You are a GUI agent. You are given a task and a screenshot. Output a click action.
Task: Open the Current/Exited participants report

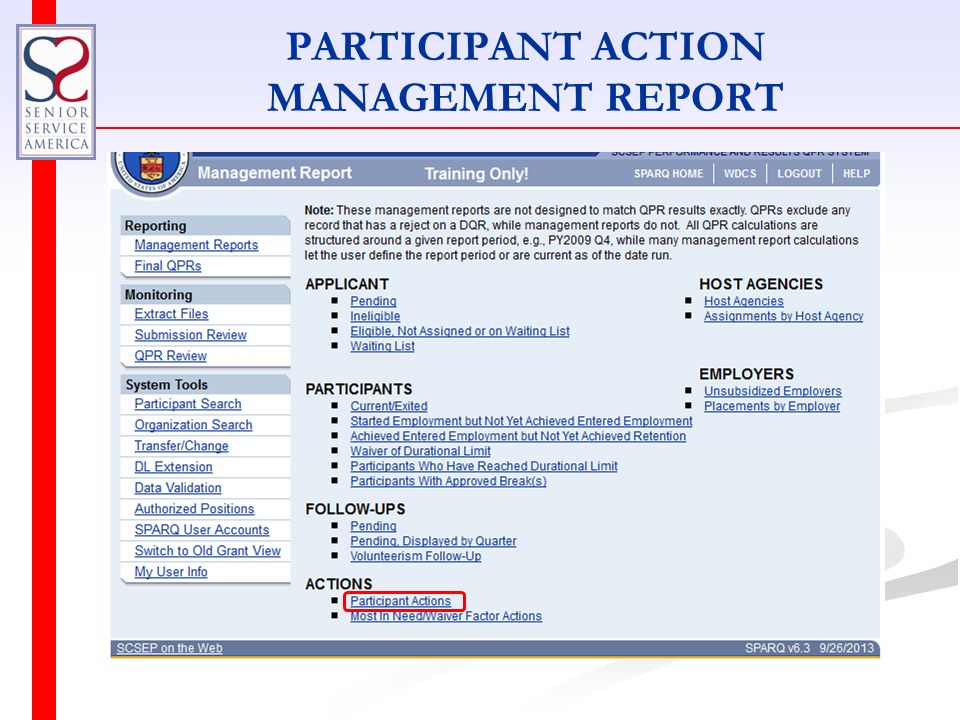tap(389, 406)
